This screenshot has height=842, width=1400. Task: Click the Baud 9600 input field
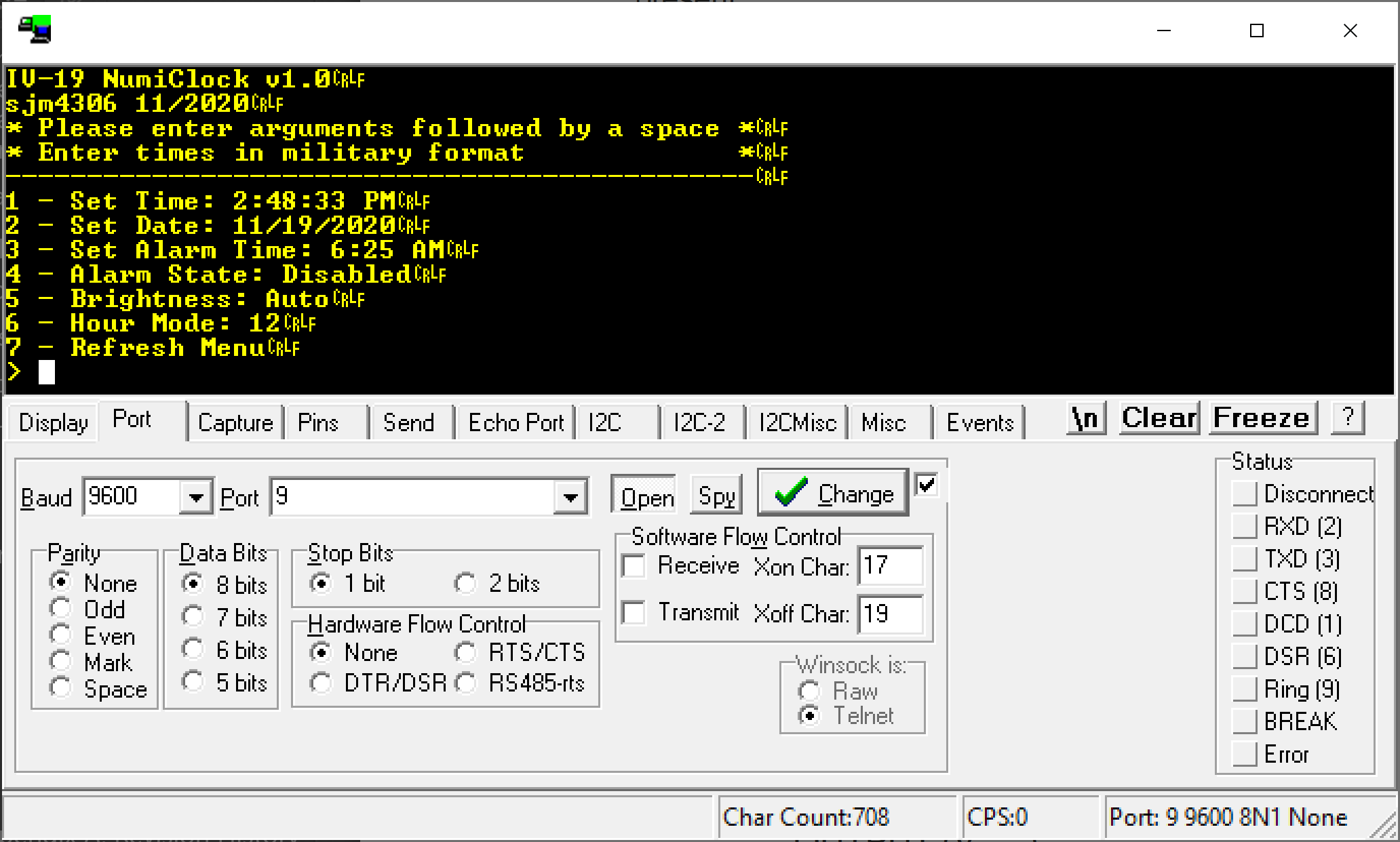pos(132,497)
